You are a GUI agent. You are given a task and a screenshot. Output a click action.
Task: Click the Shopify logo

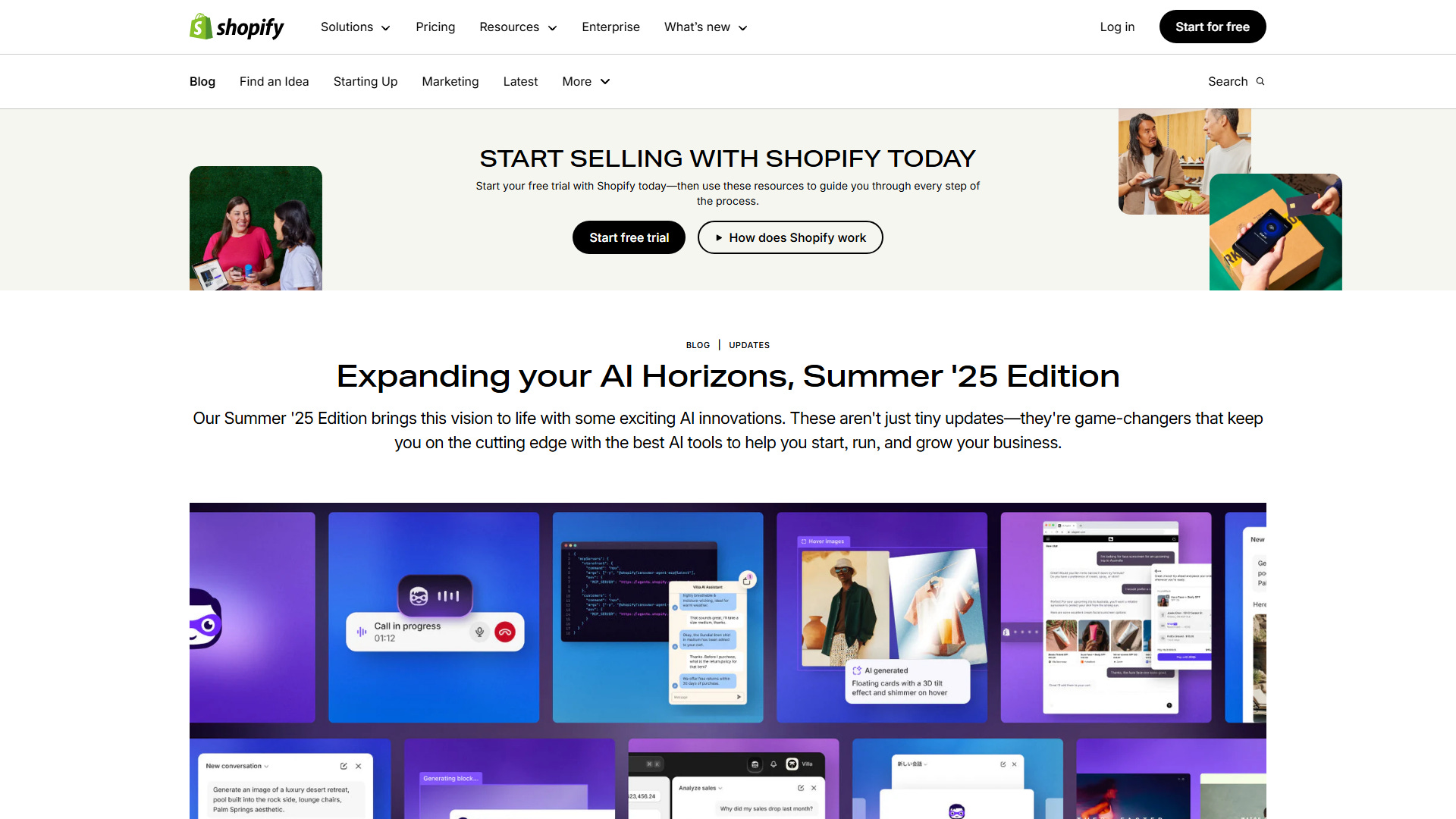(237, 27)
